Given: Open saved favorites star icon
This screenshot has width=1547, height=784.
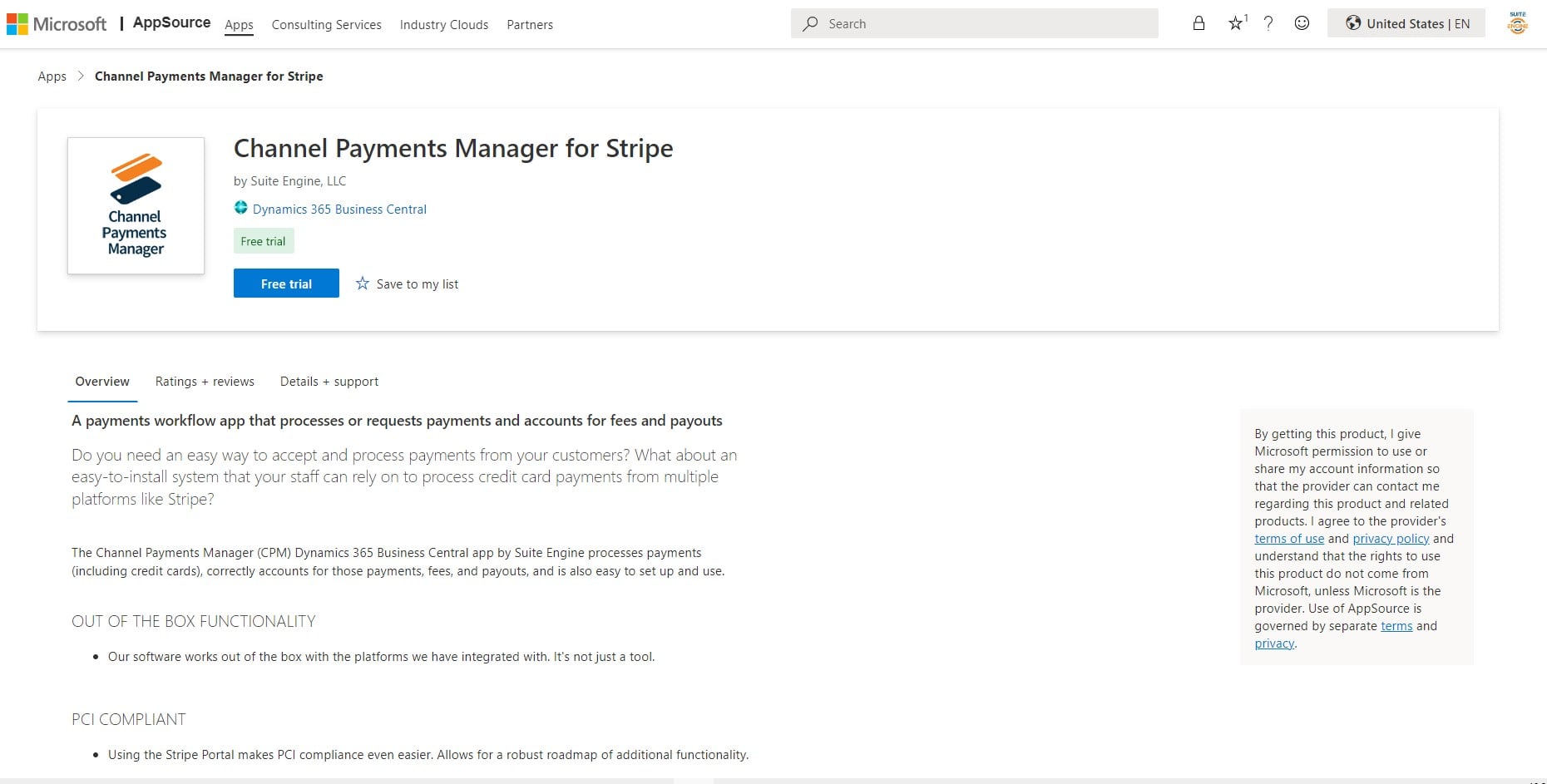Looking at the screenshot, I should (1236, 23).
